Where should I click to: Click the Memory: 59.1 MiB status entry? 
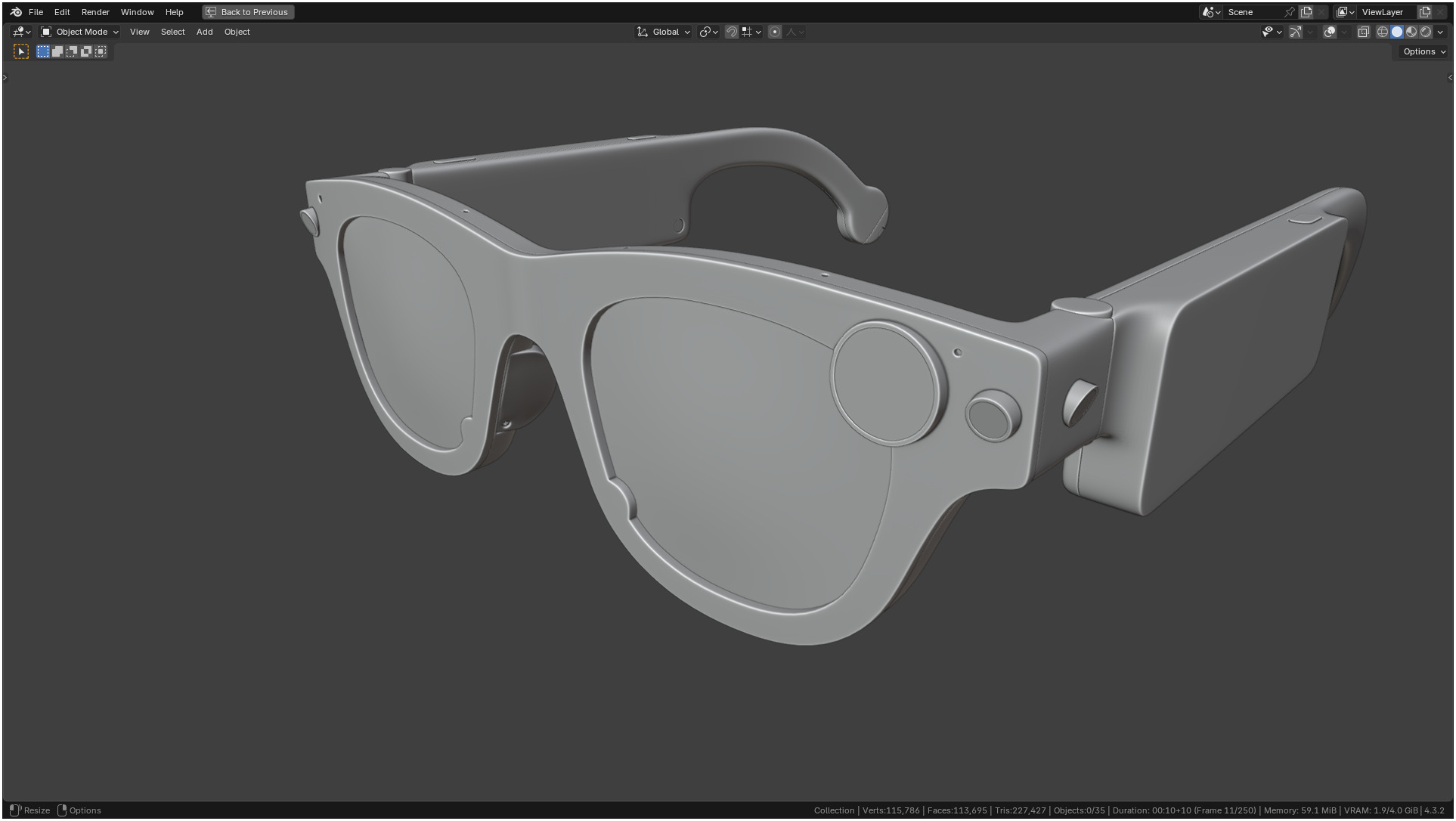(x=1300, y=810)
